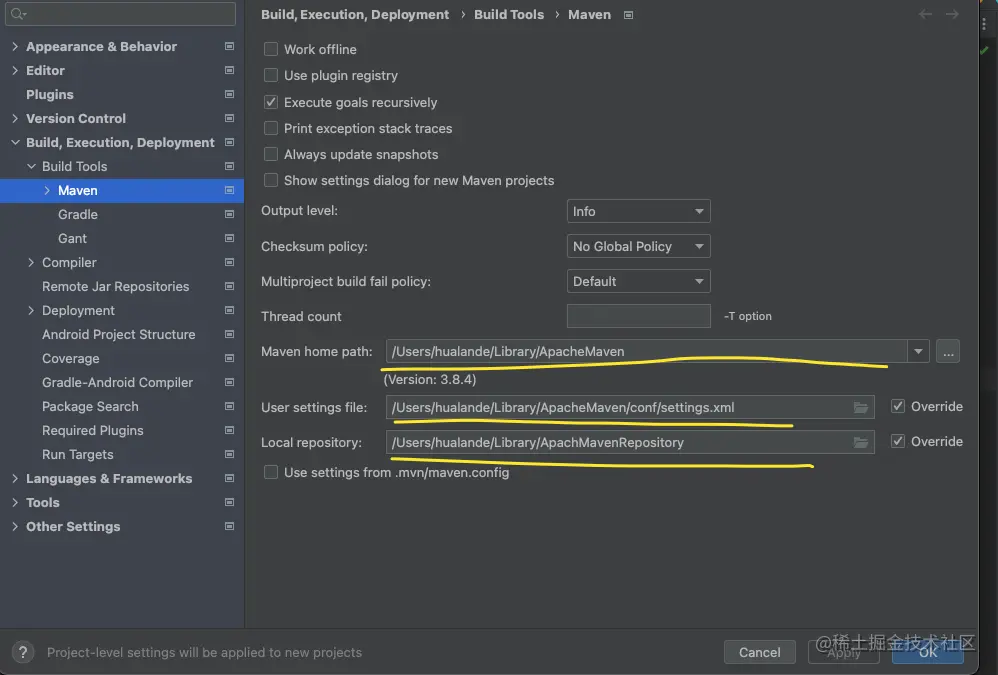Click the search magnifier icon in settings

point(20,14)
